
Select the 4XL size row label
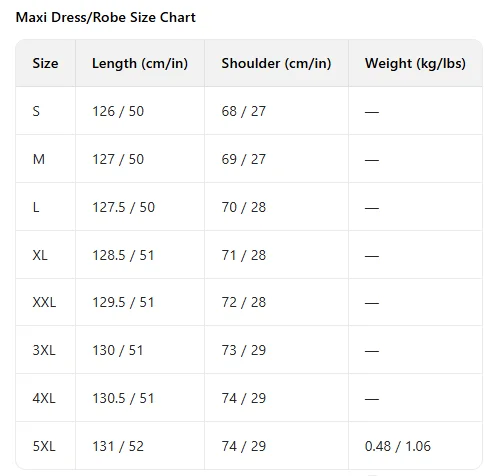tap(44, 398)
